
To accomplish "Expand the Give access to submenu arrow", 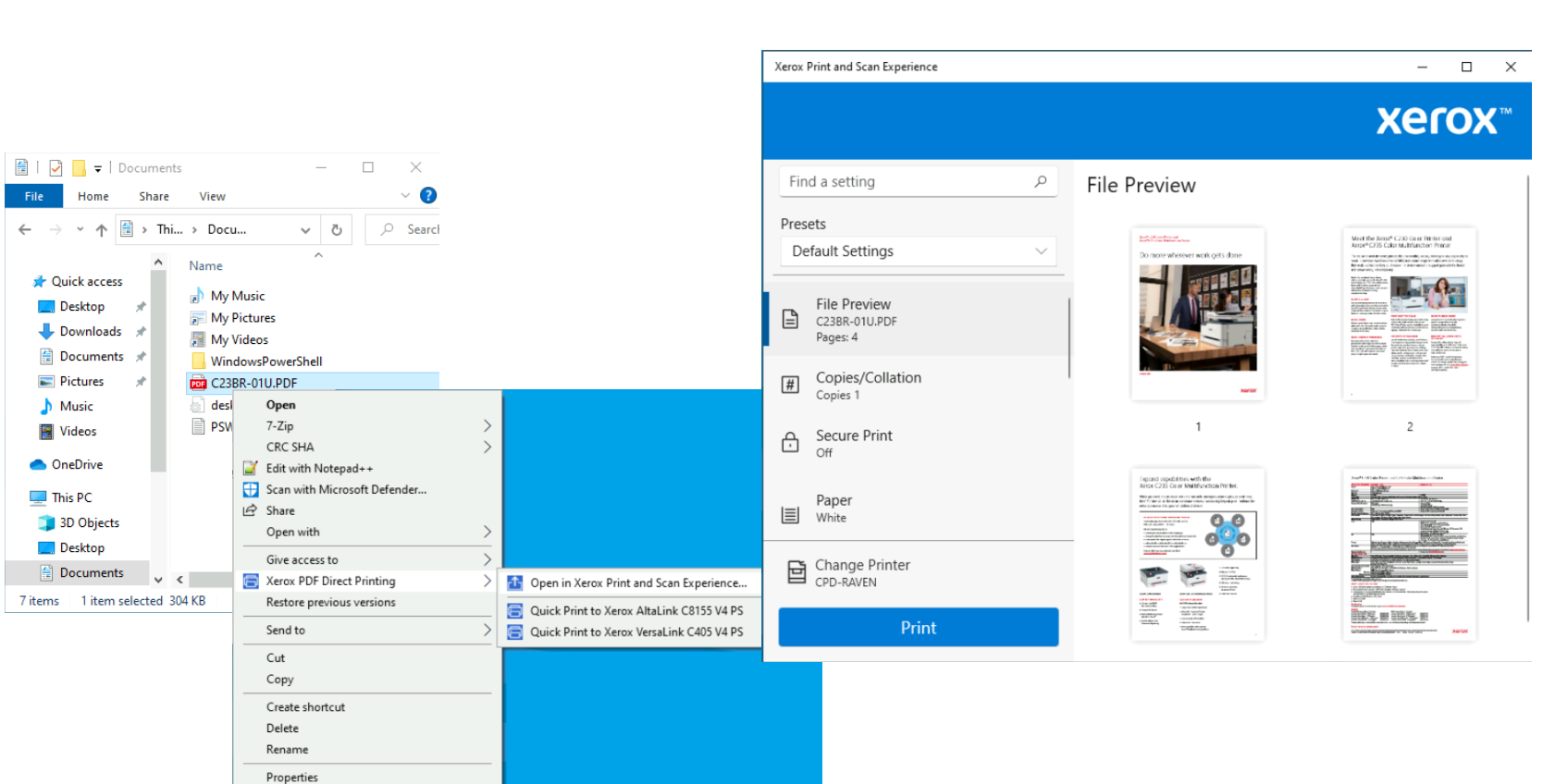I will [487, 559].
